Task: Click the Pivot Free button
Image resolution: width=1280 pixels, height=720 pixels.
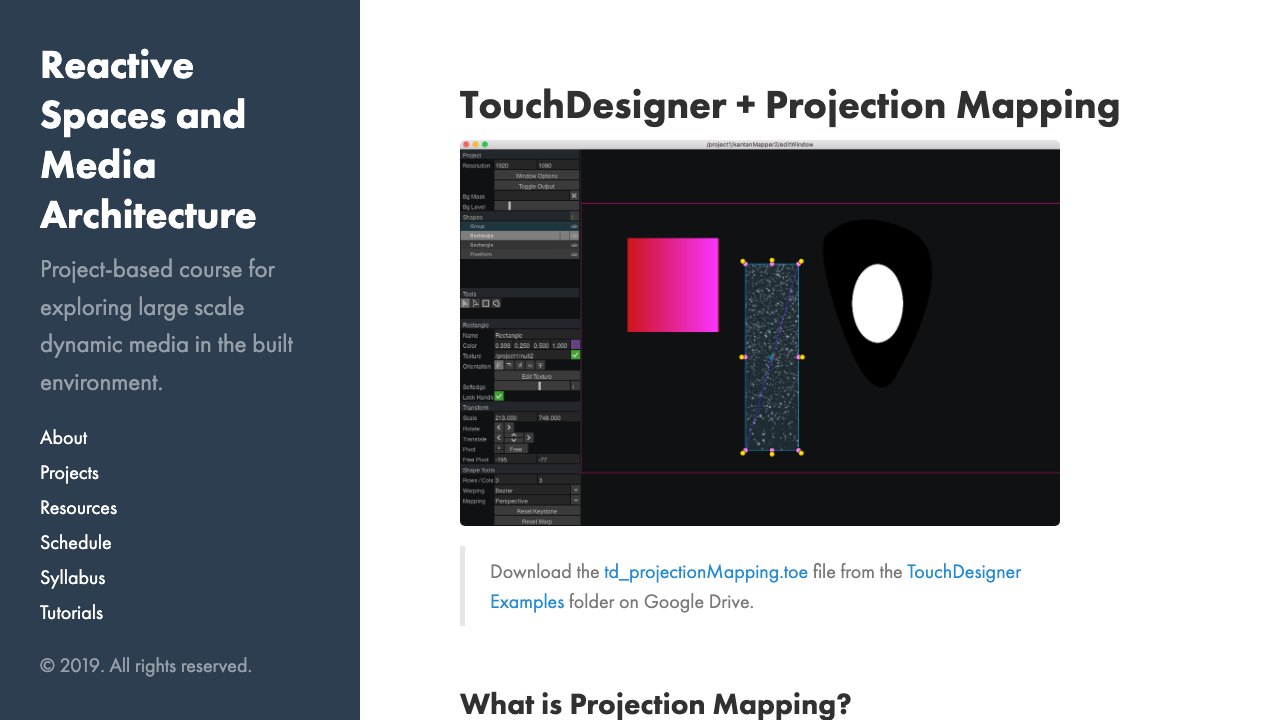Action: point(516,449)
